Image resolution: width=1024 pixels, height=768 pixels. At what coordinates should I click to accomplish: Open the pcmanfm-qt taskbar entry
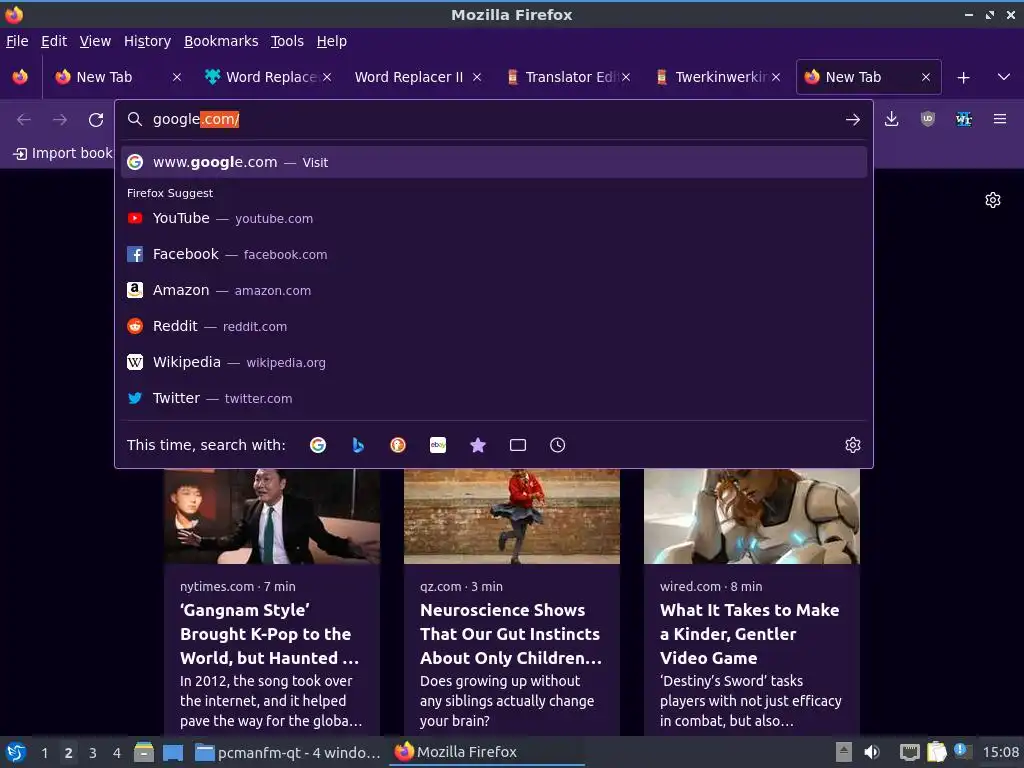288,752
